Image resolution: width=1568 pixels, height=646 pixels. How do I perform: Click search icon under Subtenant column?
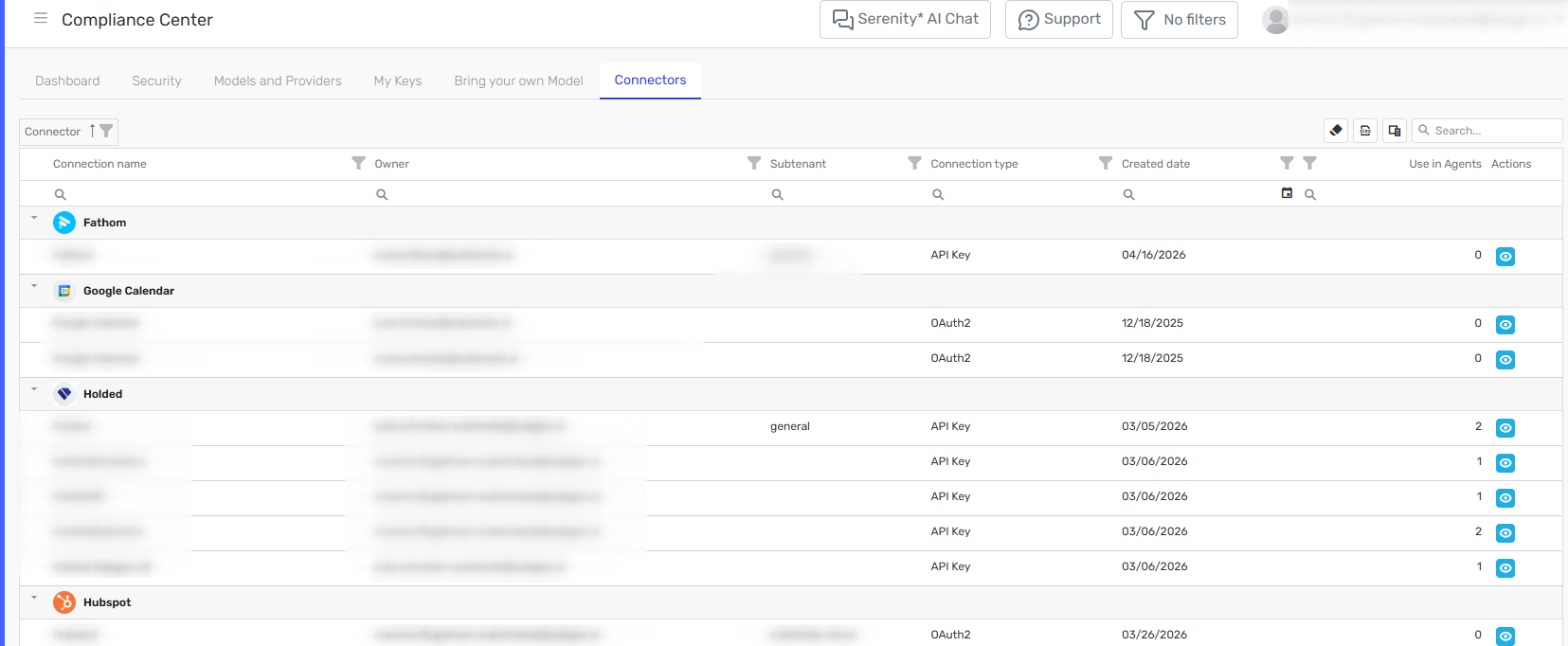777,194
